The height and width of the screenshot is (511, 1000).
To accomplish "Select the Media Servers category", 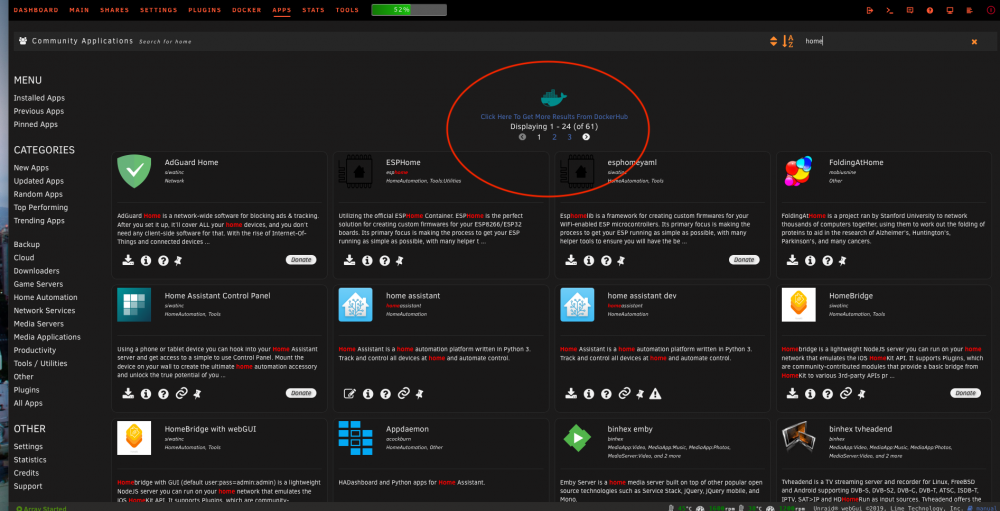I will pyautogui.click(x=40, y=324).
